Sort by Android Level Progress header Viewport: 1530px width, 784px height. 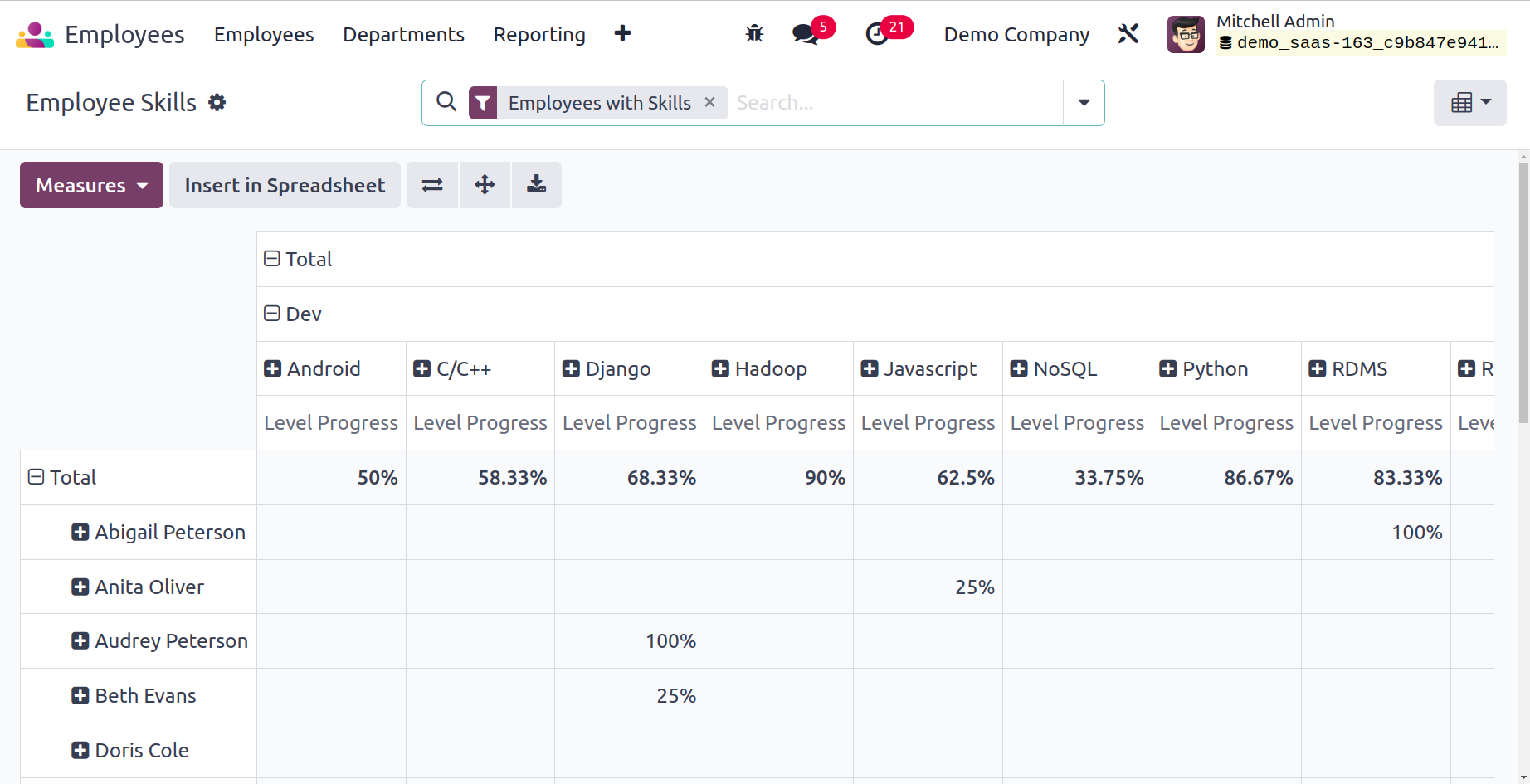[x=331, y=423]
